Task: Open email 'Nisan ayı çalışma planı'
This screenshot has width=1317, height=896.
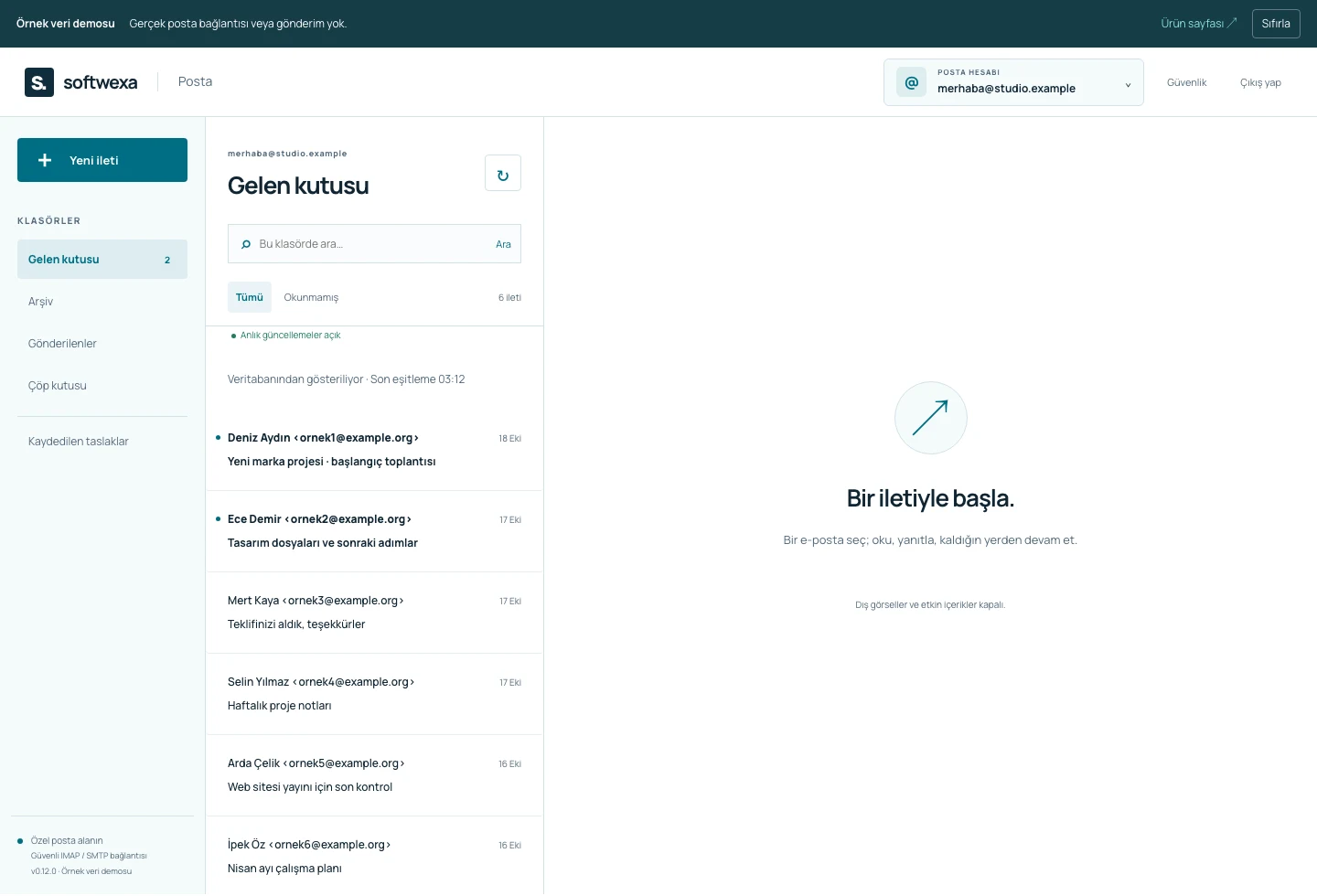Action: tap(374, 856)
